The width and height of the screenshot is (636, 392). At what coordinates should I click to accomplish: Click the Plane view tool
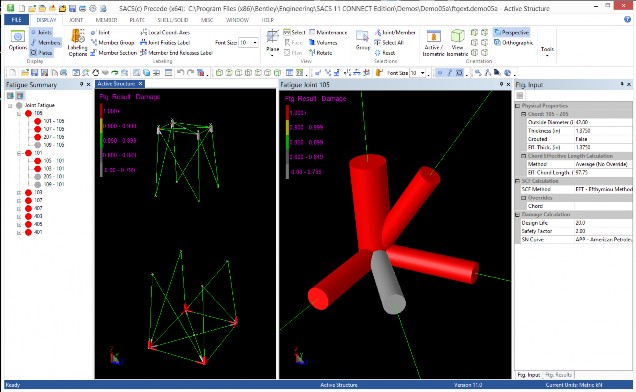[272, 42]
